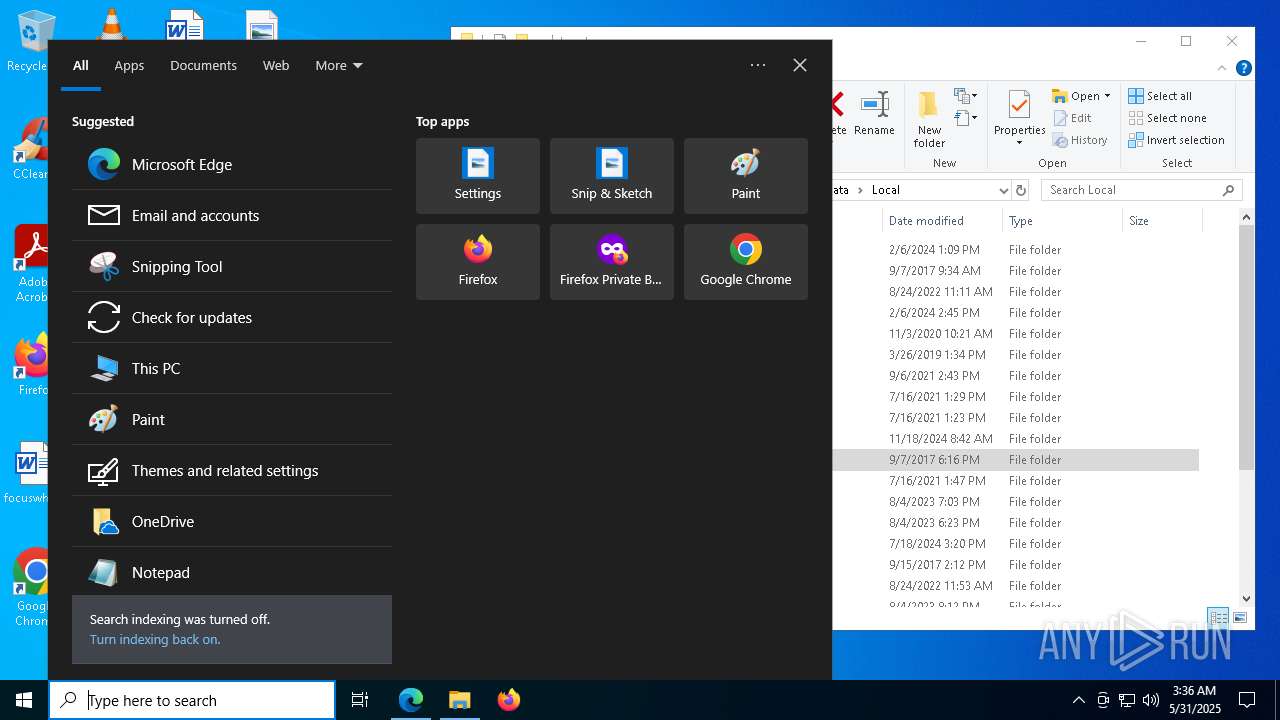This screenshot has width=1280, height=720.
Task: Switch Explorer to large icons view
Action: [1239, 617]
